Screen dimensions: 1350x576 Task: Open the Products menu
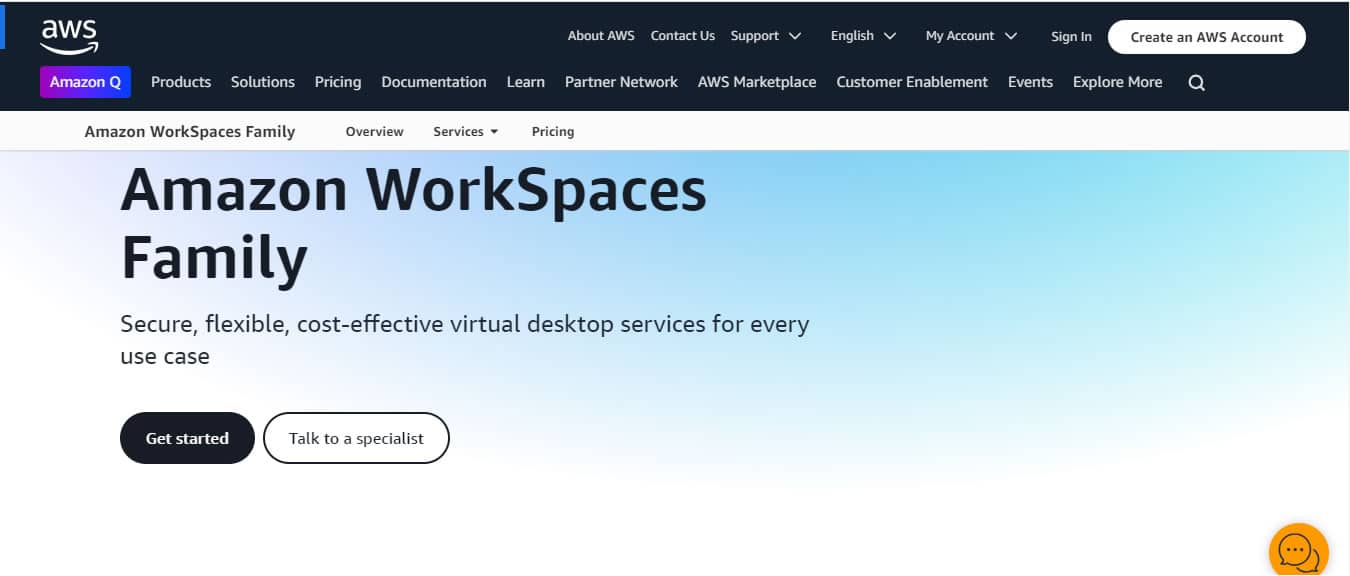[181, 82]
